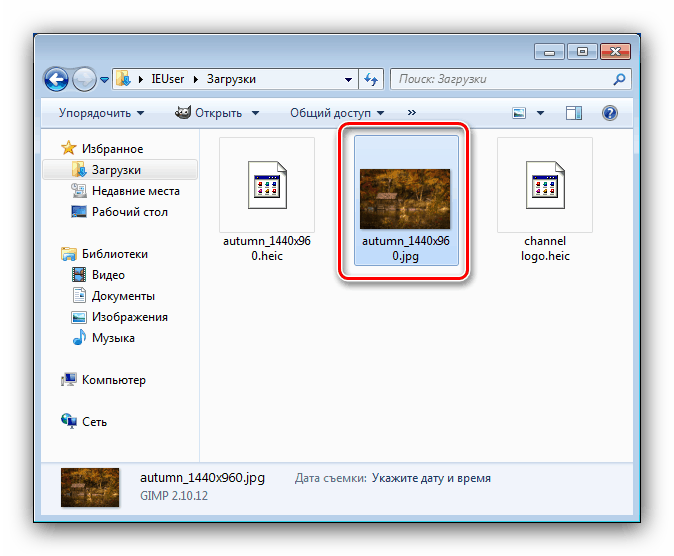Click the film strip Видео icon
The width and height of the screenshot is (674, 556).
pyautogui.click(x=79, y=275)
